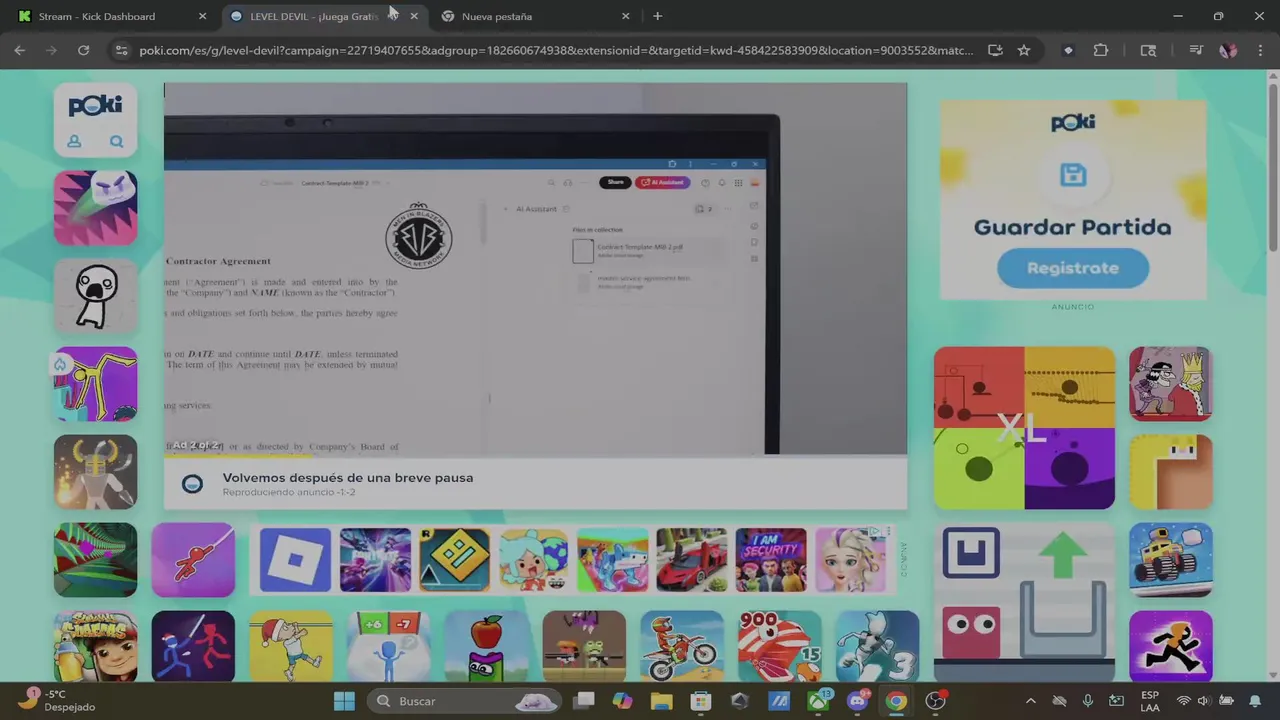Image resolution: width=1280 pixels, height=720 pixels.
Task: Close the Kick Dashboard tab
Action: click(x=202, y=16)
